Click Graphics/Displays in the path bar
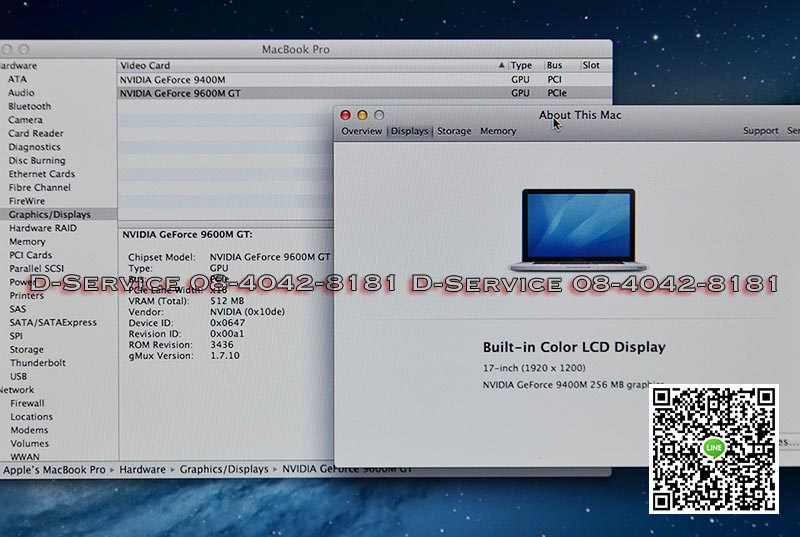 [x=223, y=470]
